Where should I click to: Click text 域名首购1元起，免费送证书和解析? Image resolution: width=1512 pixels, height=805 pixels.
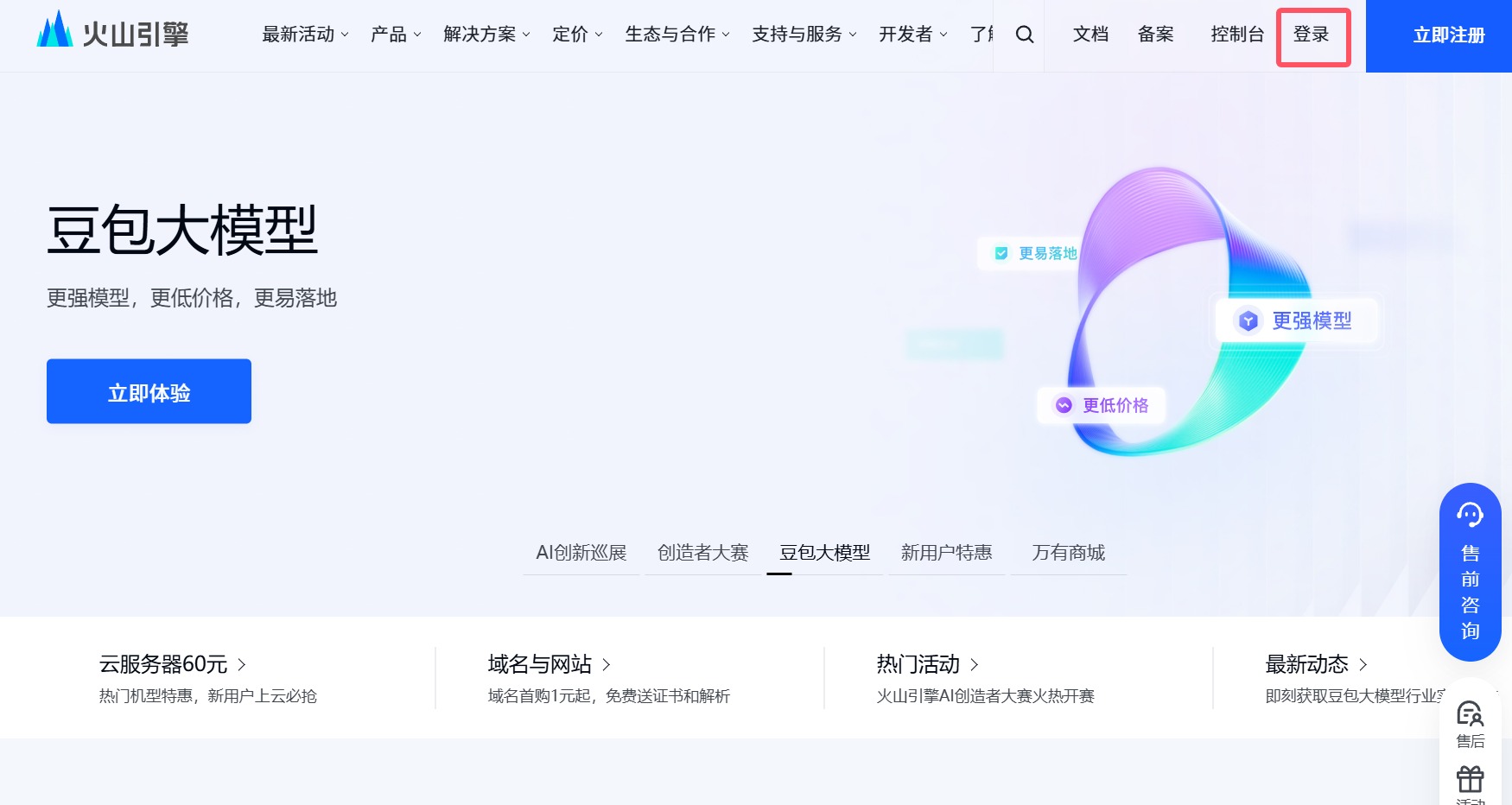[609, 696]
